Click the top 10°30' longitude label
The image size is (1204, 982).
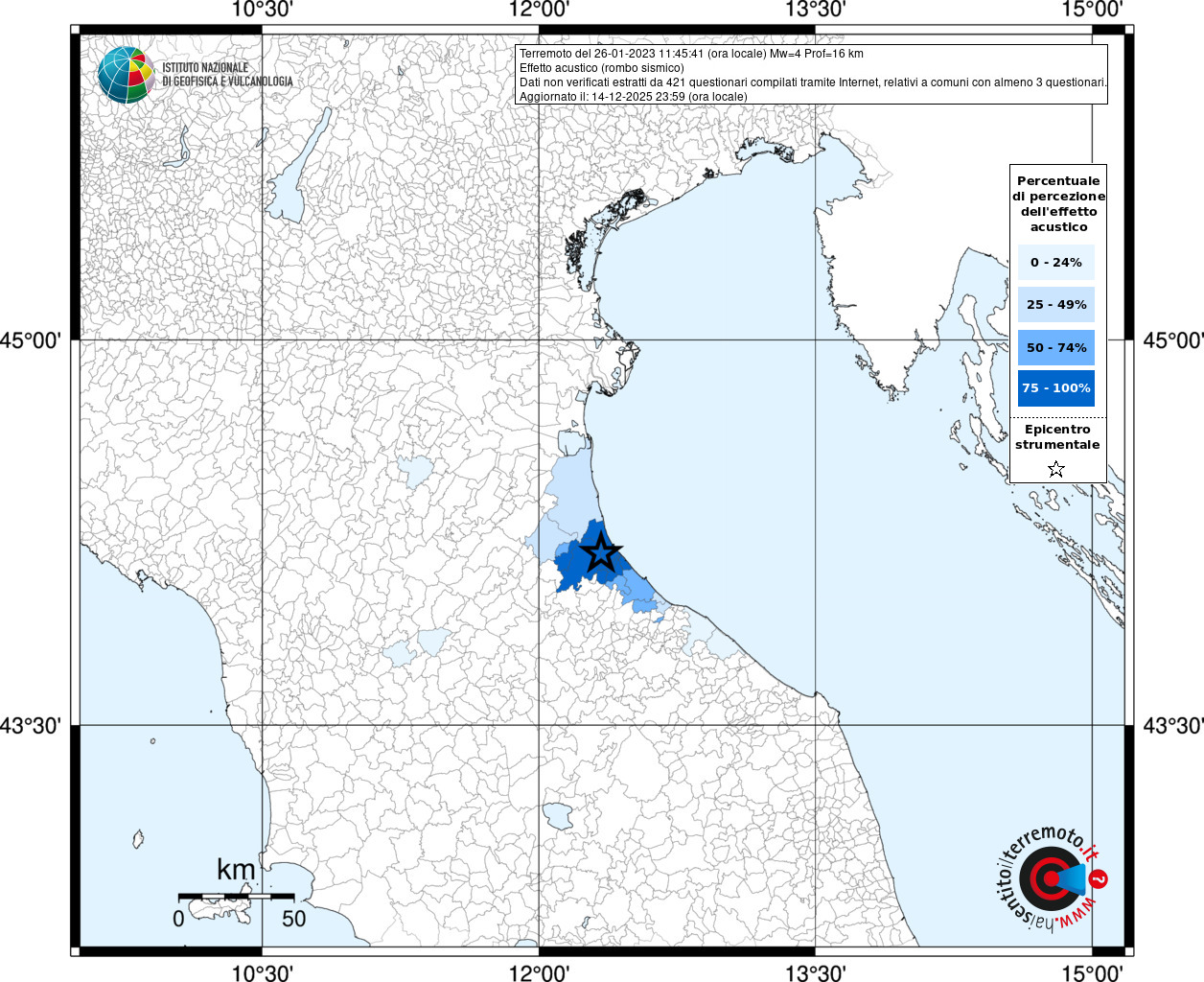click(x=262, y=10)
